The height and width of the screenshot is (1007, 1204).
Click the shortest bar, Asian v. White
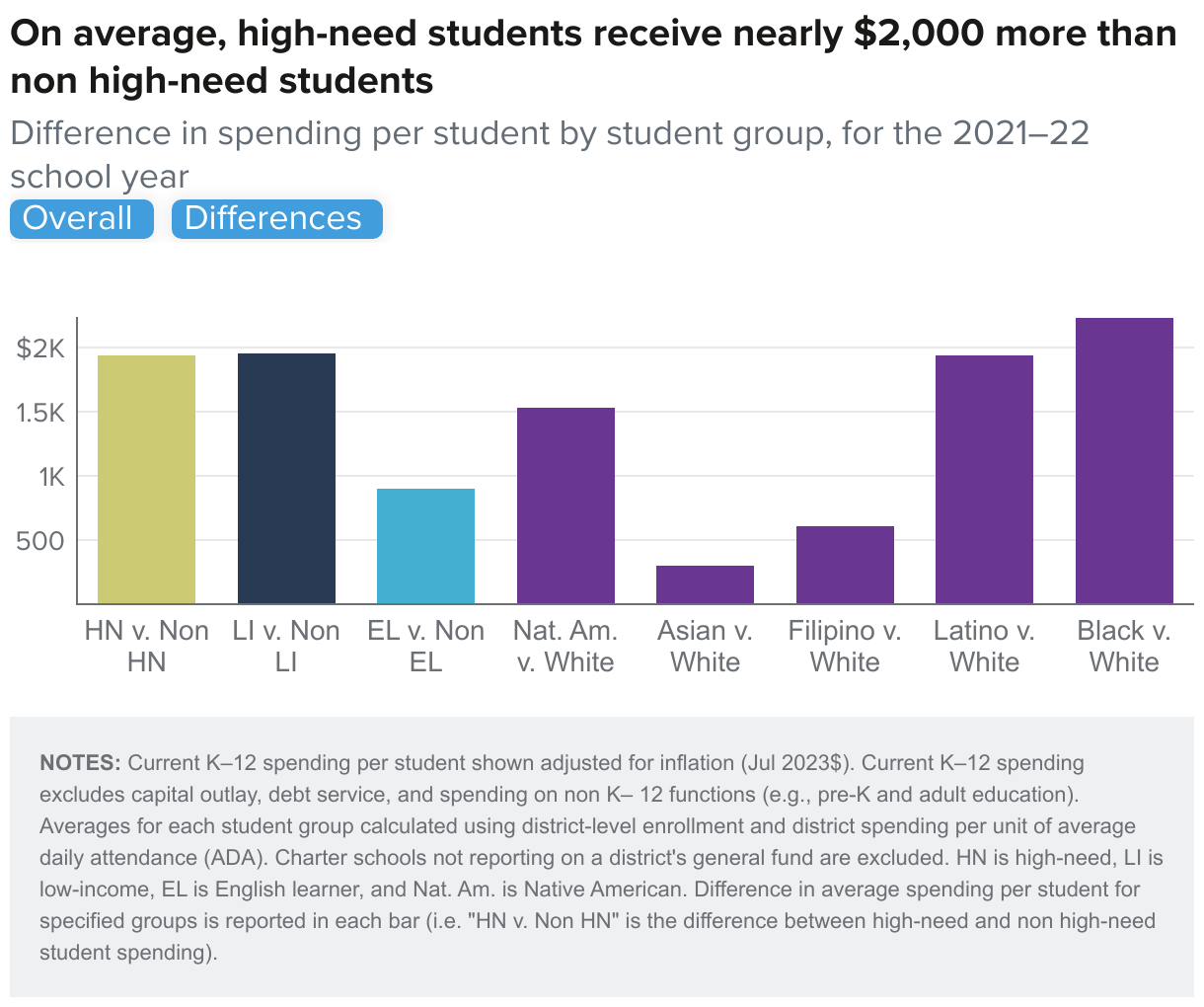[706, 582]
